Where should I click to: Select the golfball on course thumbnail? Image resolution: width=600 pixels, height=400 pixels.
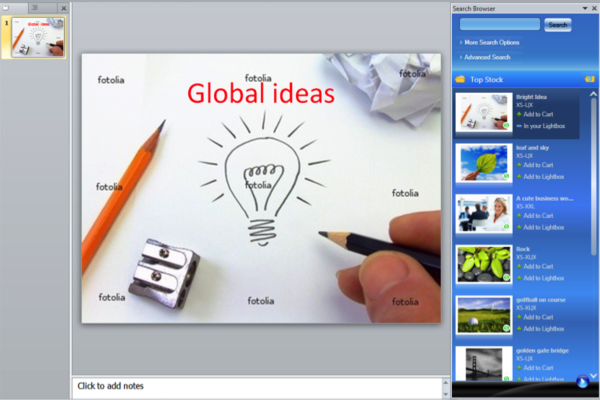tap(484, 315)
